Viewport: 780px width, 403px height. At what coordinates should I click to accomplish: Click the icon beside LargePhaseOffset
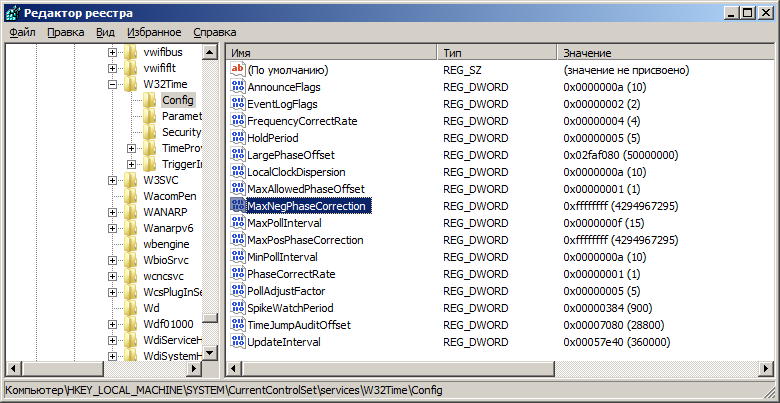click(x=238, y=155)
